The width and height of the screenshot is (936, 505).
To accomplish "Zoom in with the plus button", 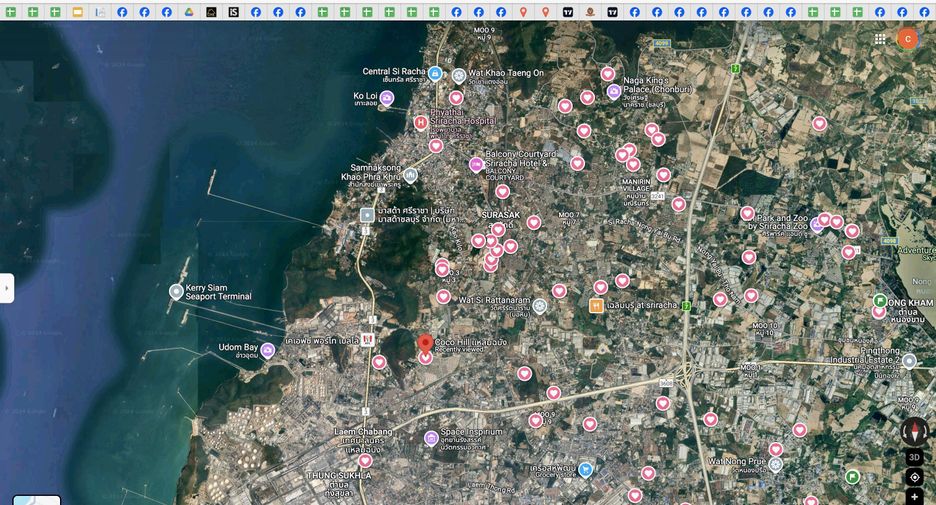I will coord(915,497).
